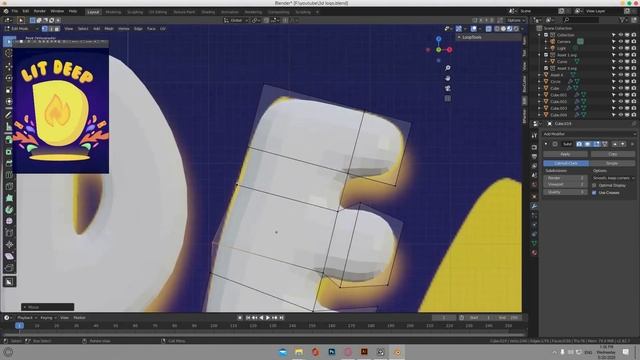The height and width of the screenshot is (360, 640).
Task: Select the Move tool in the left toolbar
Action: coord(9,67)
